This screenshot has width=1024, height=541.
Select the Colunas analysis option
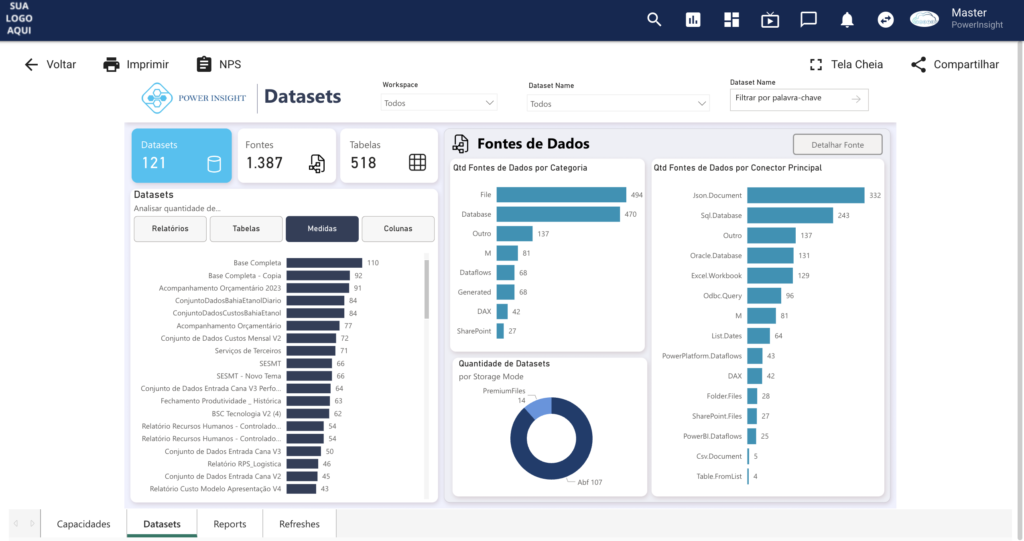397,229
